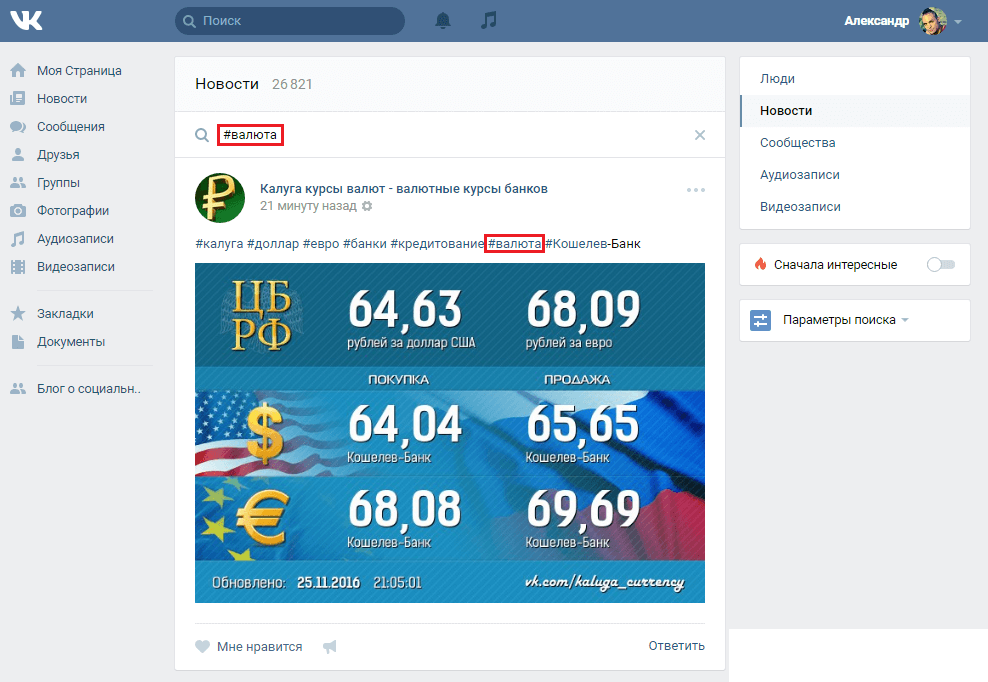The width and height of the screenshot is (988, 682).
Task: Click the #кредитование hashtag
Action: tap(437, 244)
